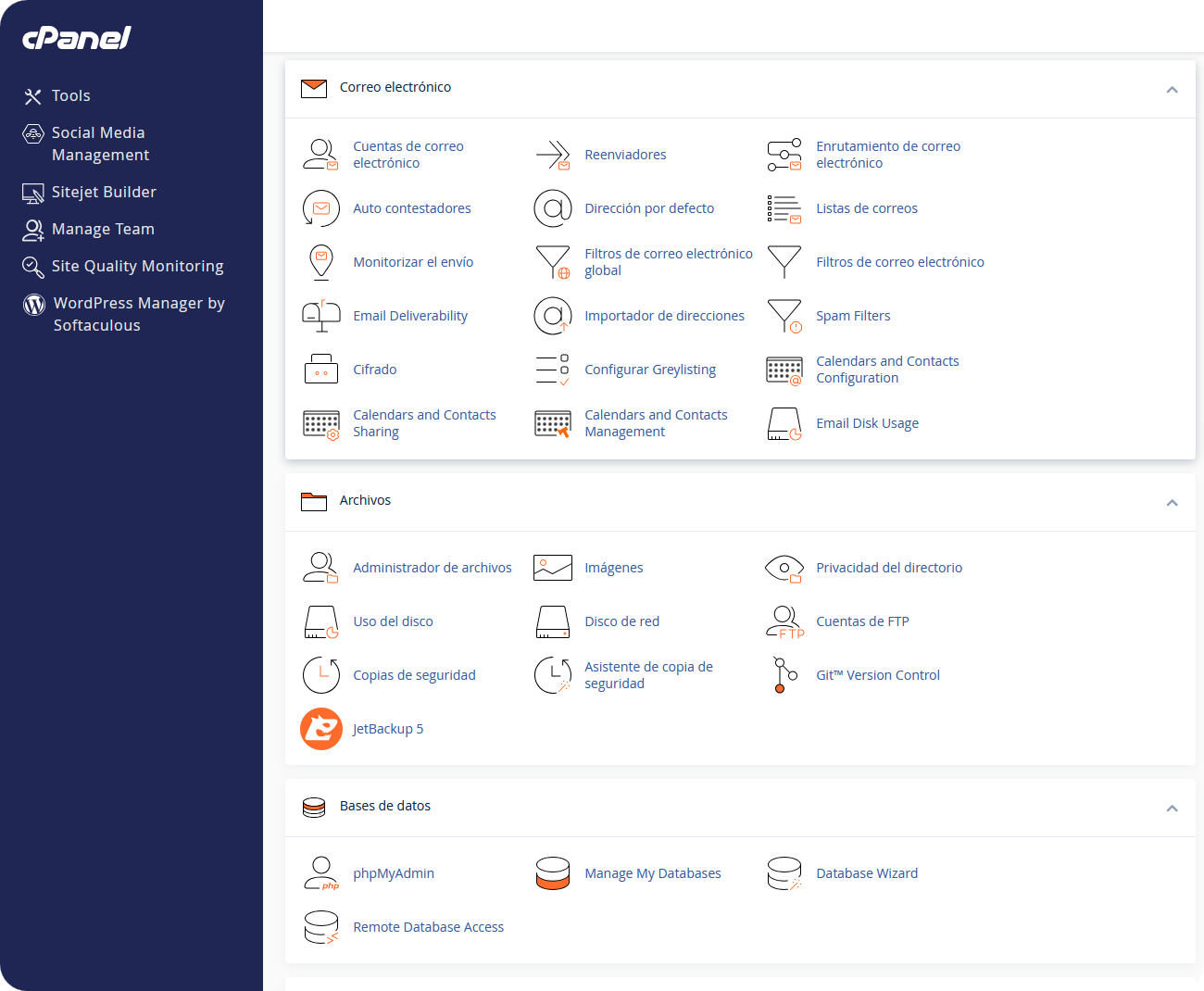Click the Cuentas de FTP icon
This screenshot has width=1204, height=991.
tap(784, 621)
